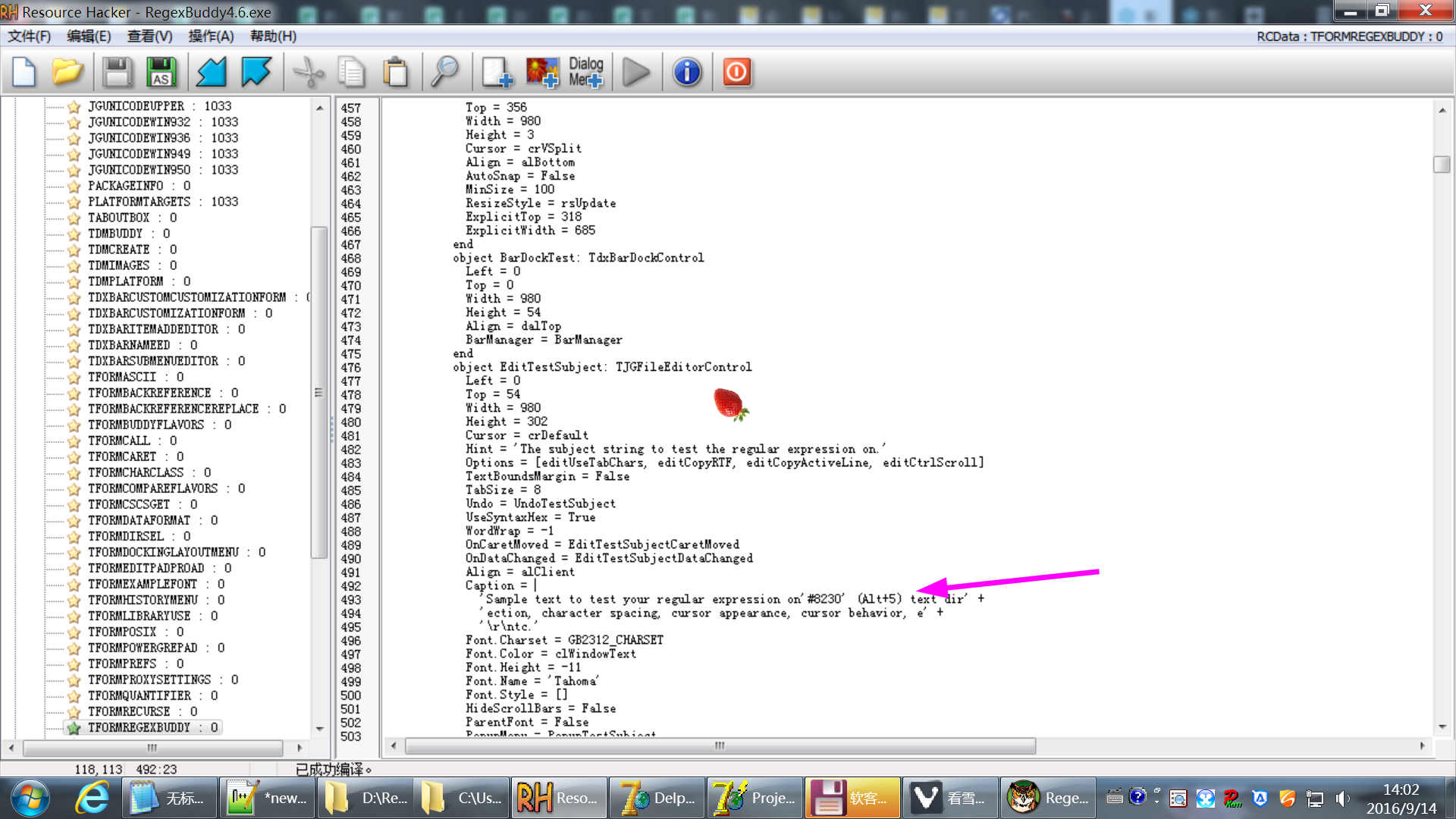
Task: Click the Find magnifier icon
Action: pos(444,72)
